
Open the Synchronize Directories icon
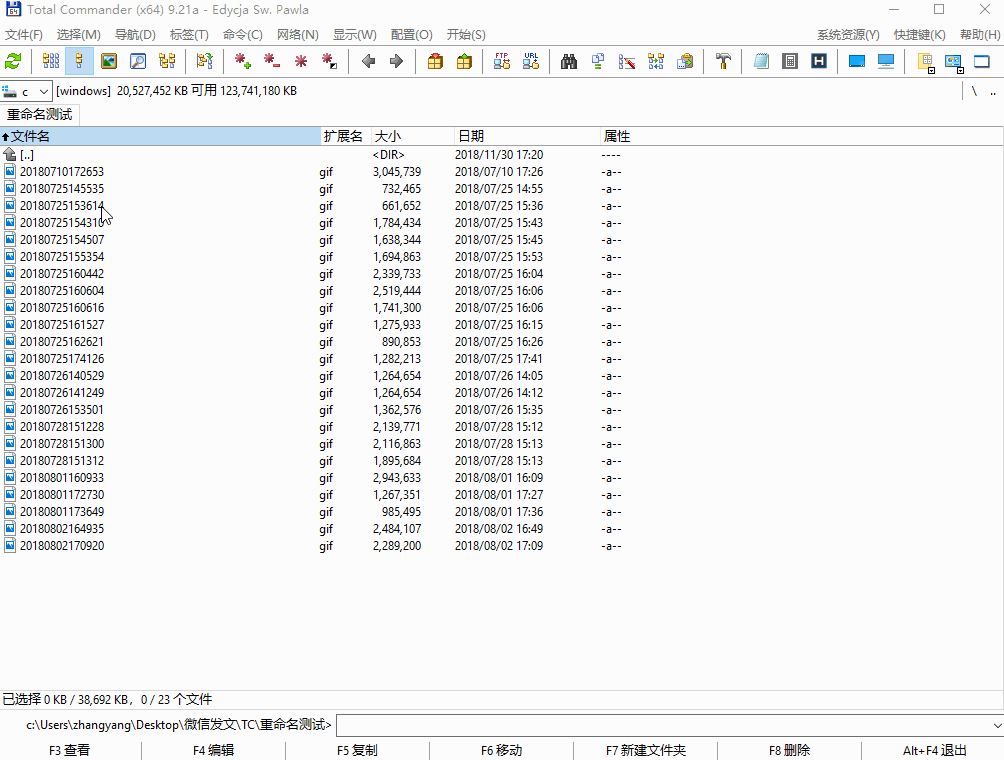tap(655, 61)
